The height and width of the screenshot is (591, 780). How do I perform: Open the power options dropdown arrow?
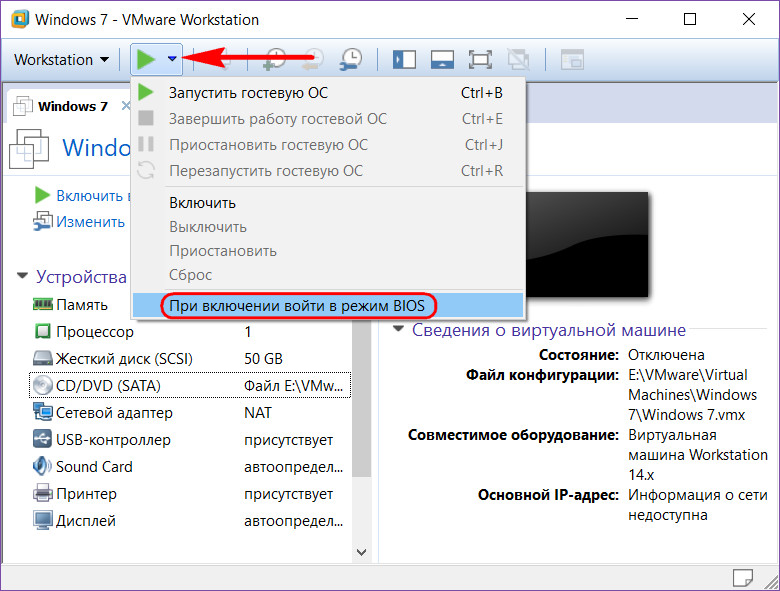pyautogui.click(x=172, y=59)
